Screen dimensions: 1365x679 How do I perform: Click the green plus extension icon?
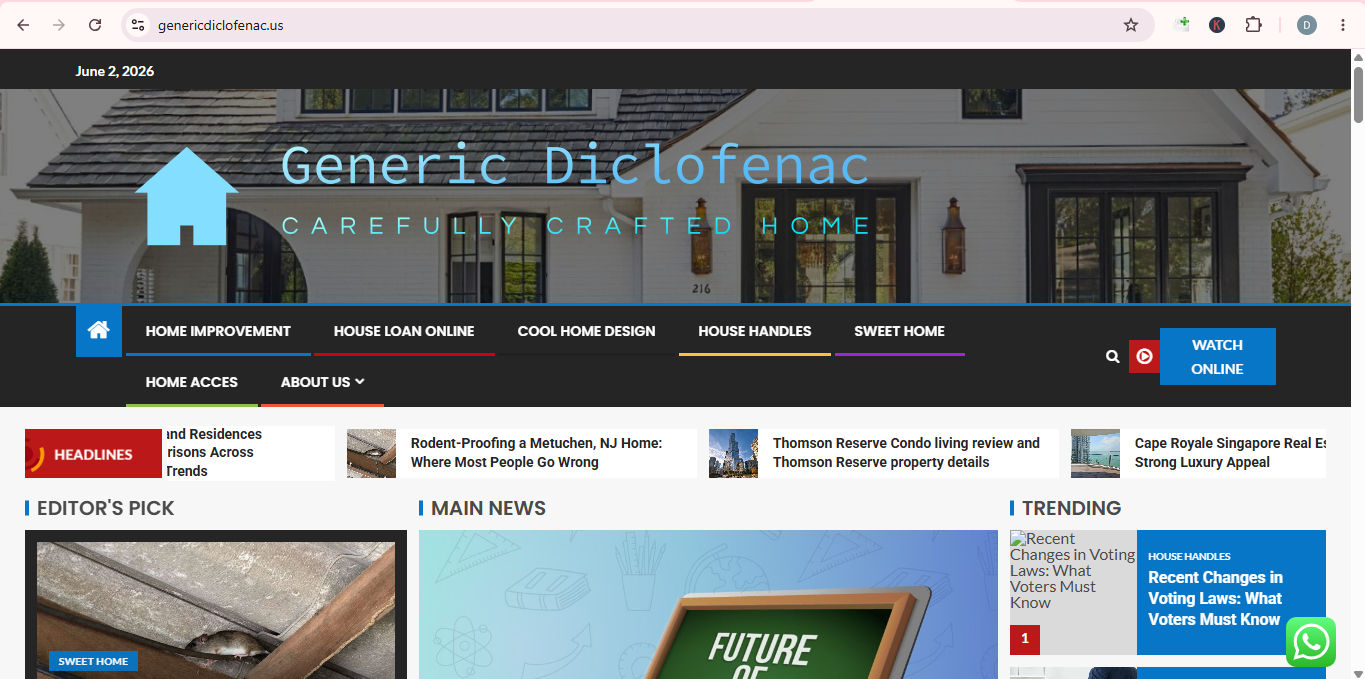pos(1182,25)
